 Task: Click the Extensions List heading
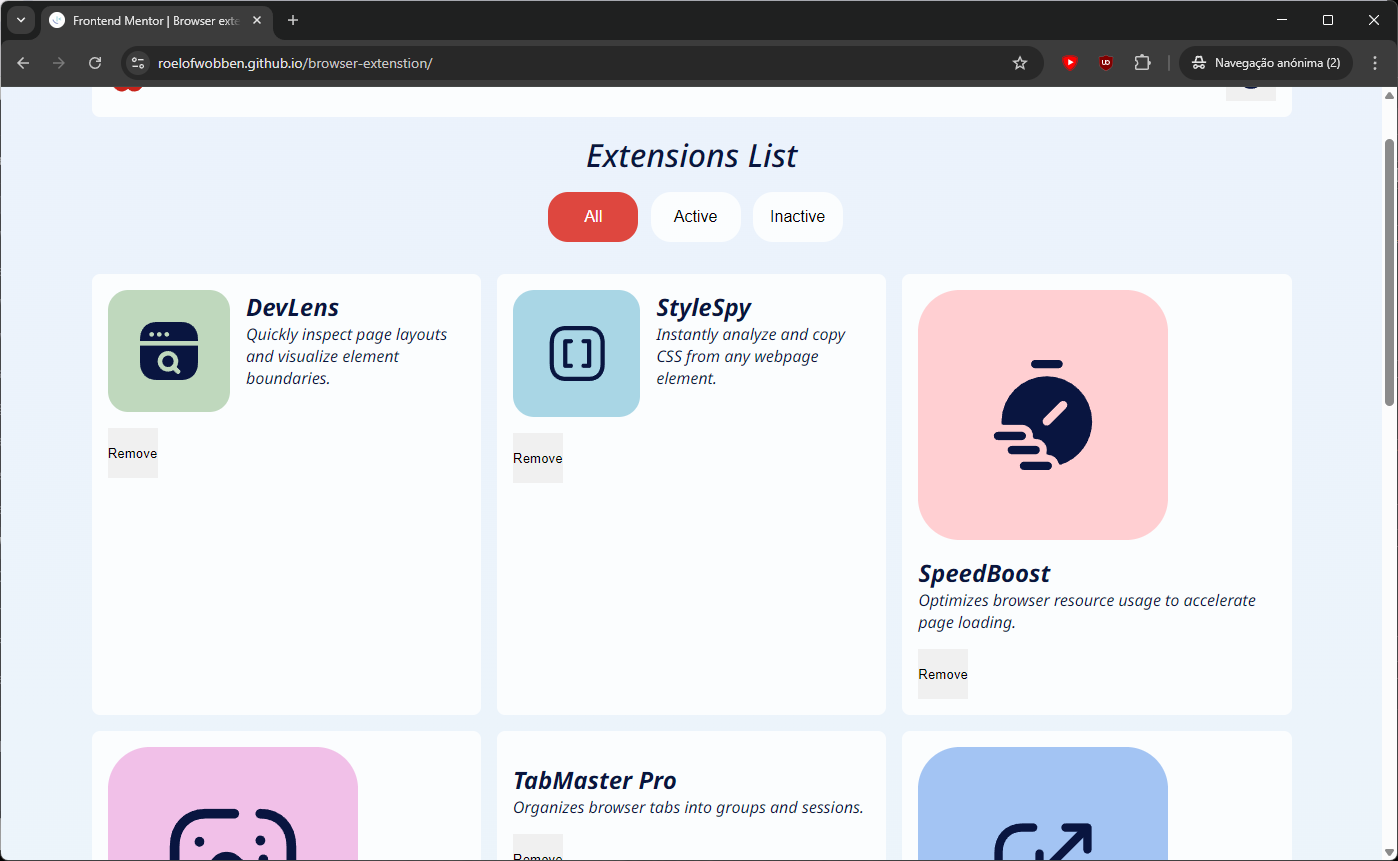point(692,156)
